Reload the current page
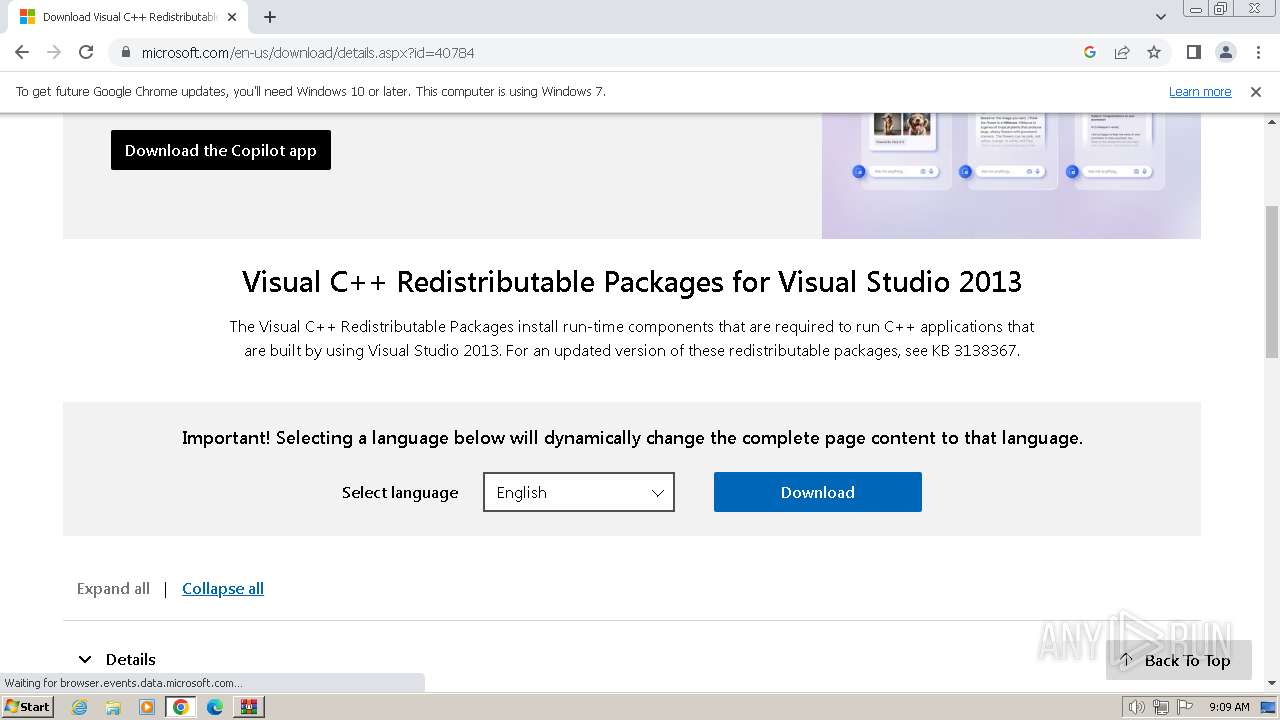This screenshot has height=720, width=1280. pos(86,52)
